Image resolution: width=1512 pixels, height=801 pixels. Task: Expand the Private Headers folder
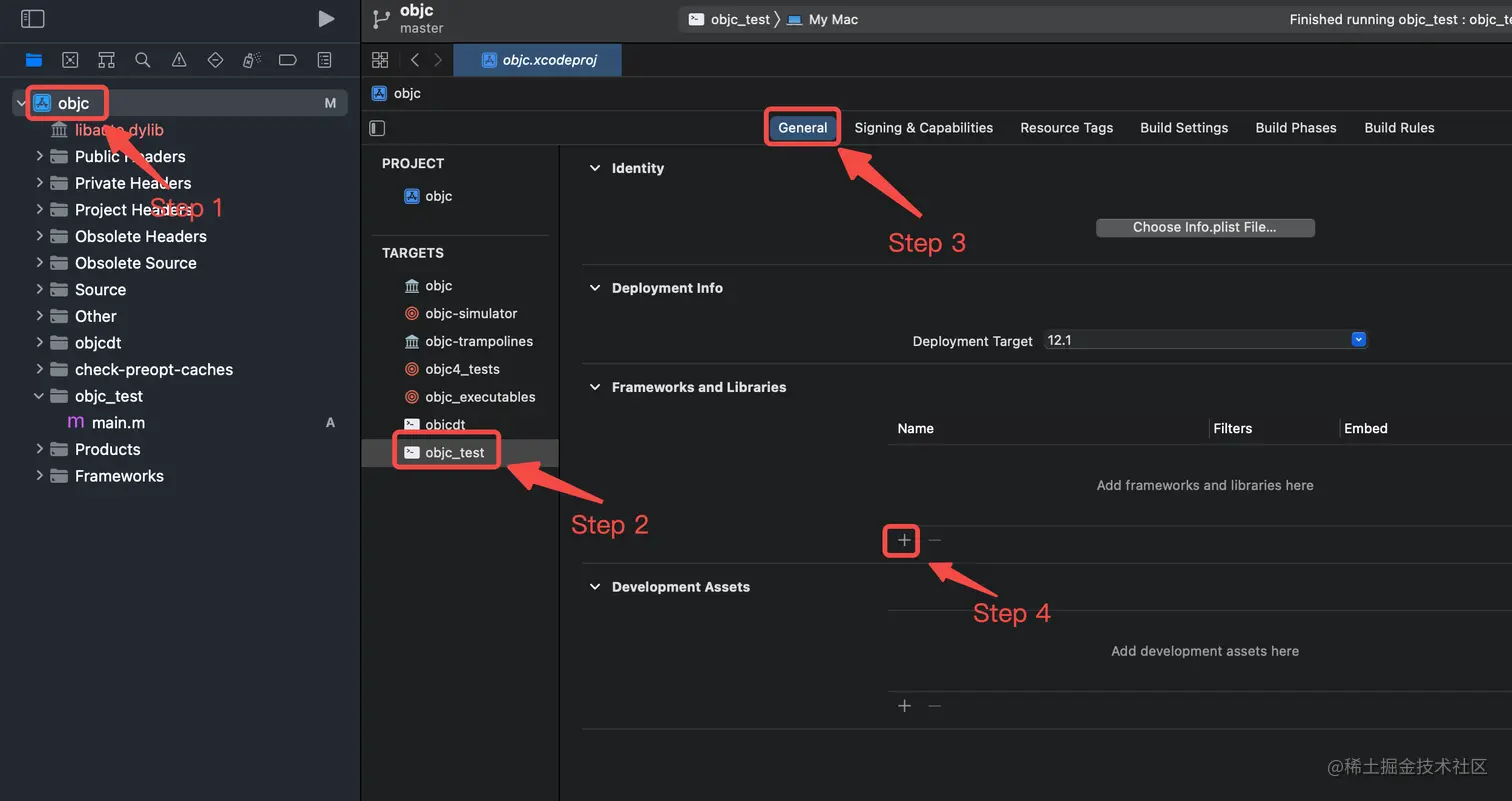39,183
